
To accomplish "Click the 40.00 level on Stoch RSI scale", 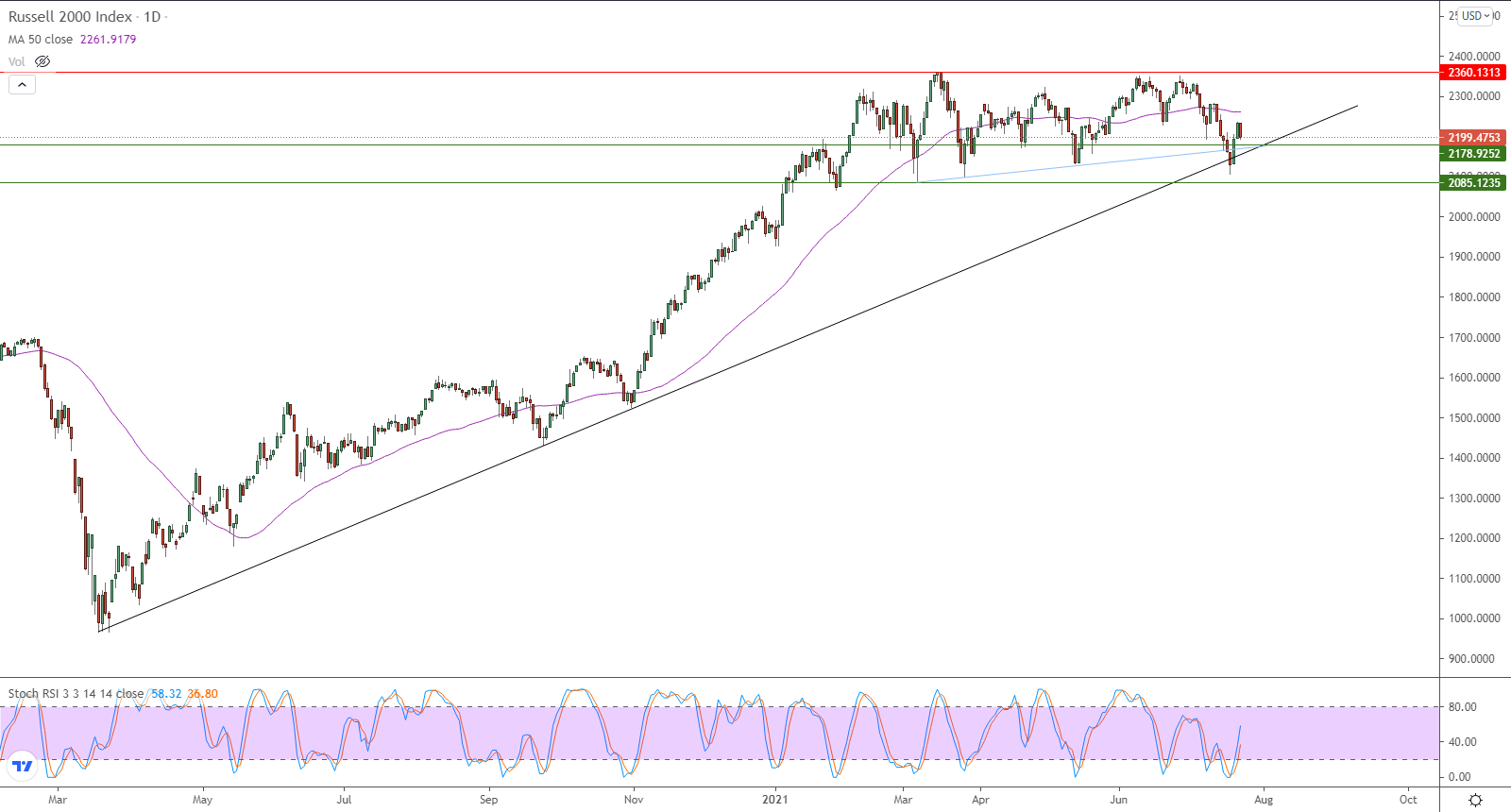I will click(1462, 742).
